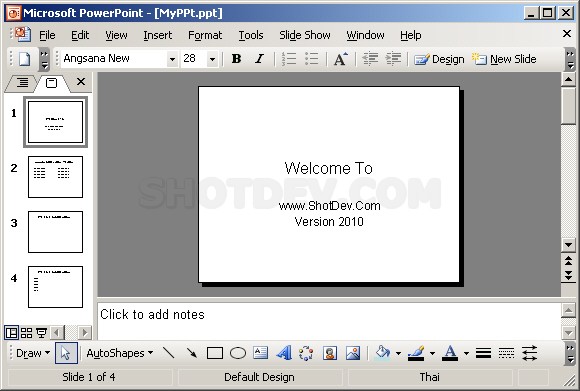Click the New Slide button
Screen dimensions: 580x391
(x=504, y=59)
